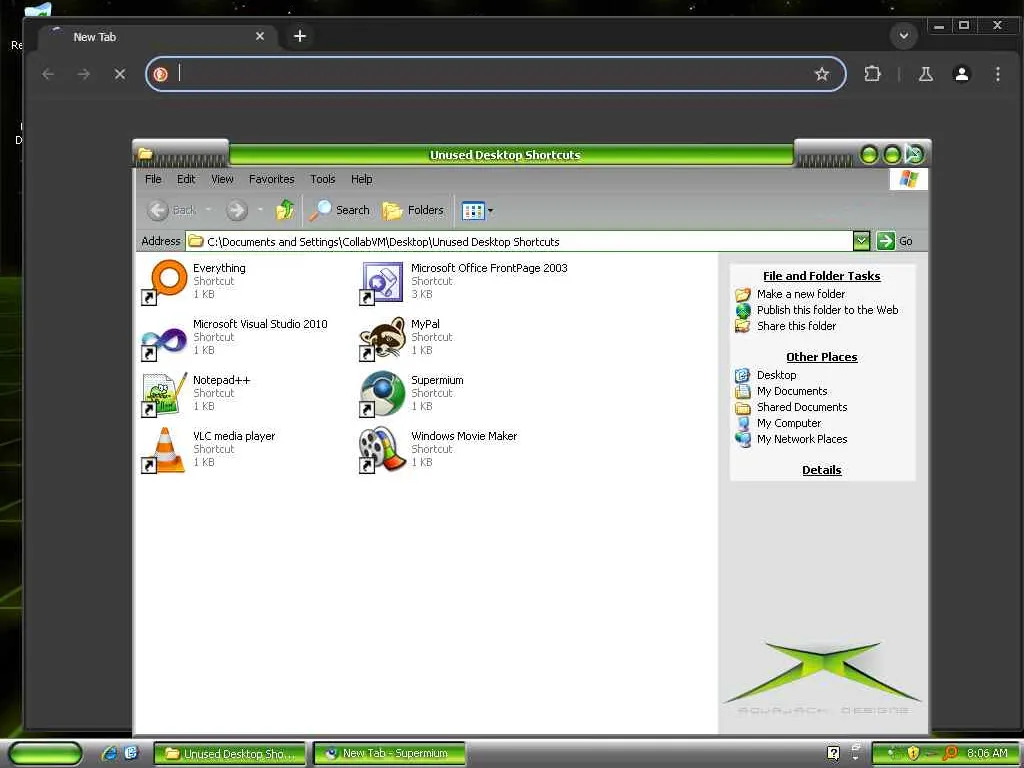The image size is (1024, 768).
Task: Select the Microsoft Office FrontPage 2003 icon
Action: [x=382, y=282]
